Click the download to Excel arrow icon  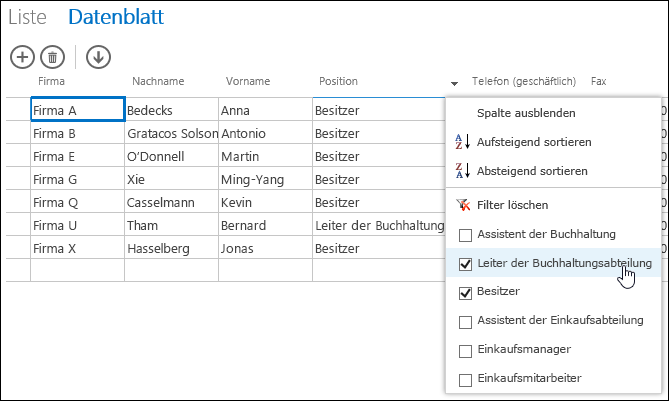(98, 57)
